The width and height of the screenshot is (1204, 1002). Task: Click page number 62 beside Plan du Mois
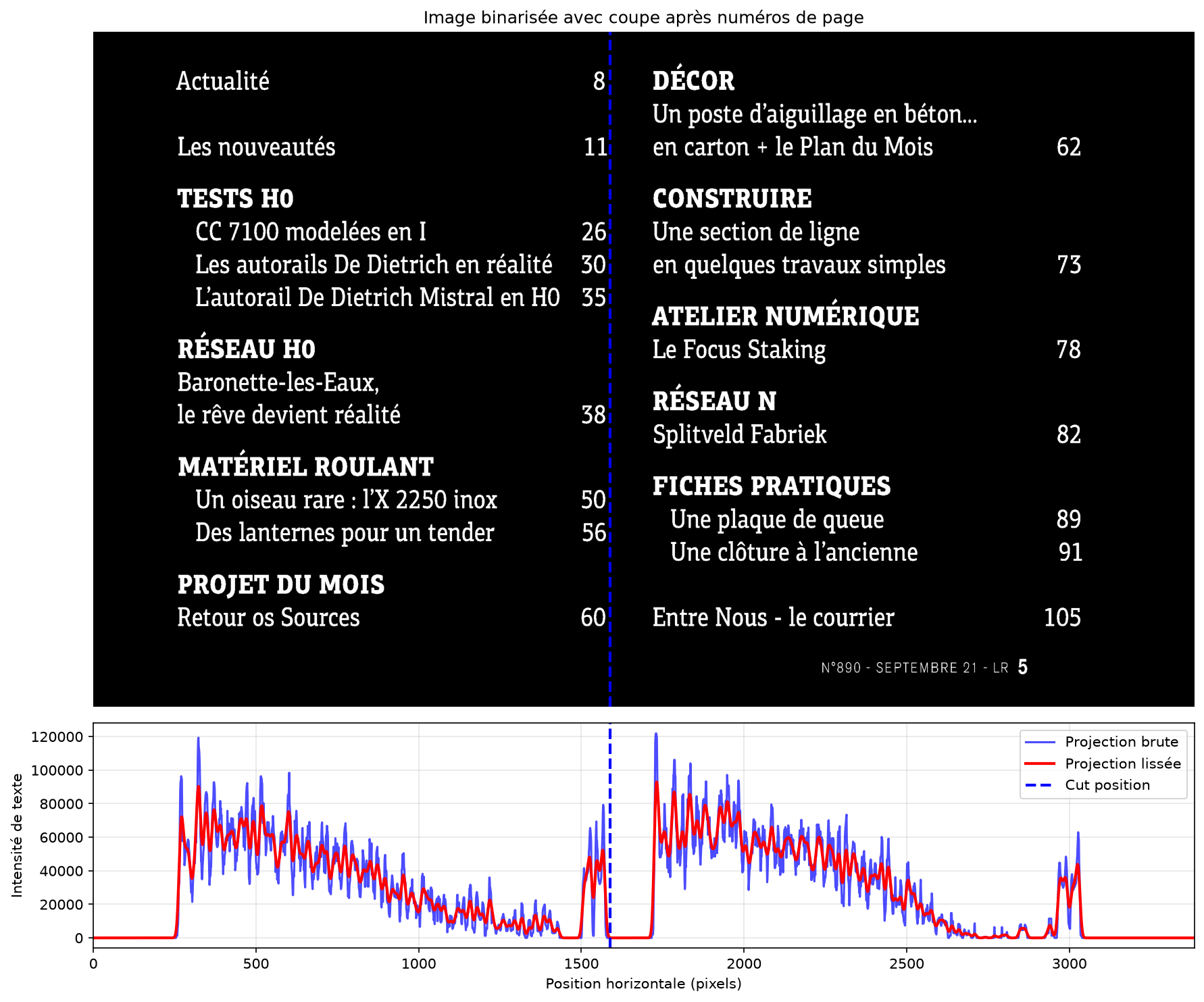(1069, 147)
